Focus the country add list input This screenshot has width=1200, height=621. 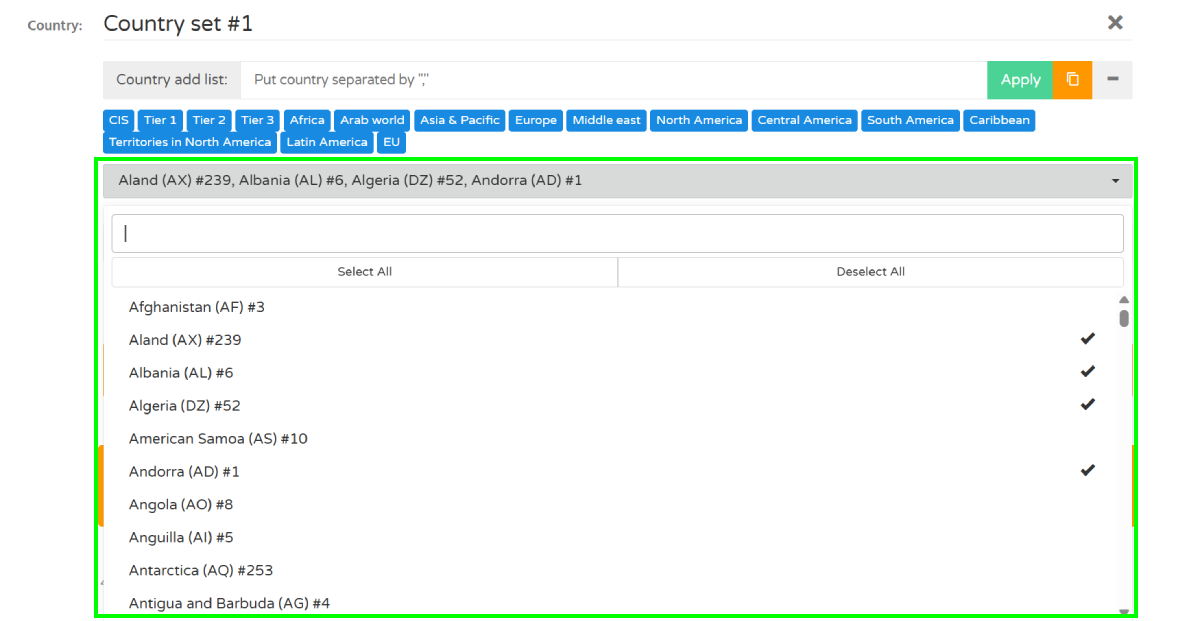(x=613, y=80)
